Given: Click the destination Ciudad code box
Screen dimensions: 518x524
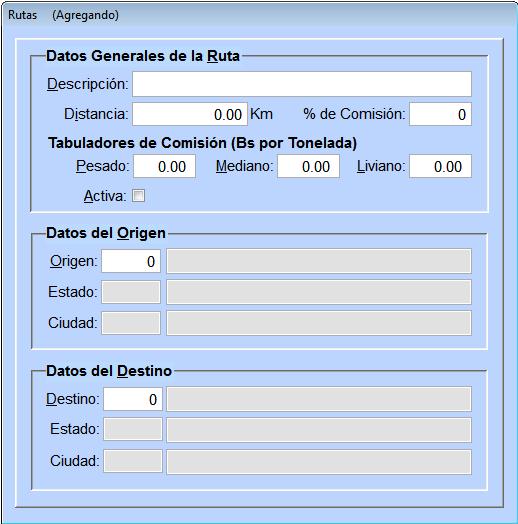Looking at the screenshot, I should pos(133,461).
